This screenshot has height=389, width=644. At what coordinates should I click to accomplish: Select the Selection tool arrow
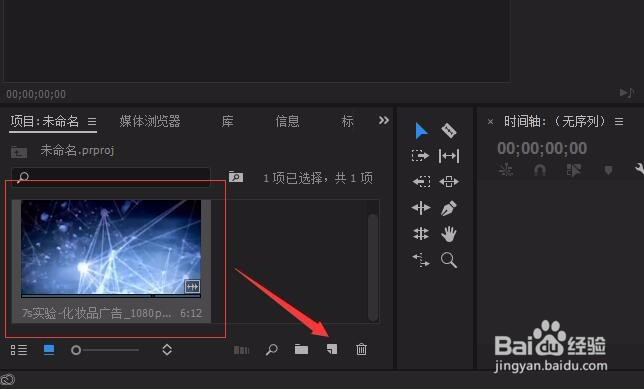[421, 131]
